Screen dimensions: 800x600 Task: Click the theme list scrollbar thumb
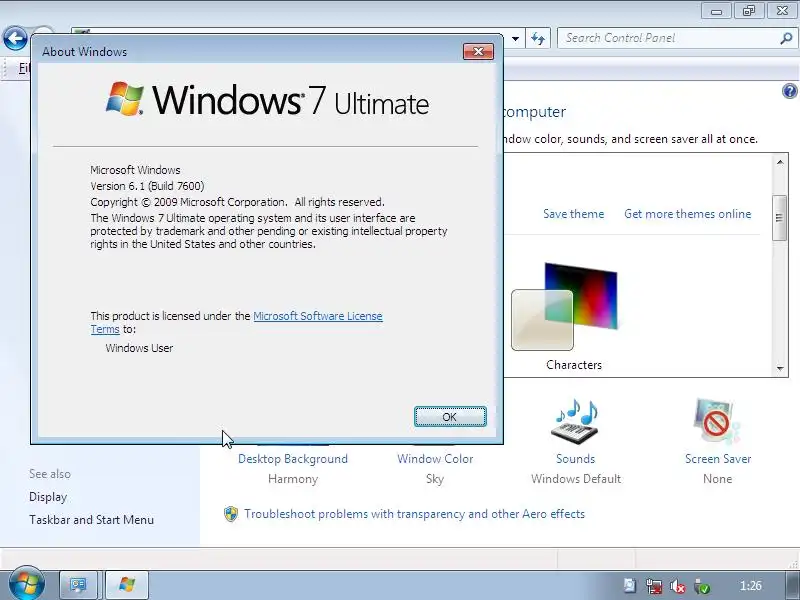[x=780, y=218]
